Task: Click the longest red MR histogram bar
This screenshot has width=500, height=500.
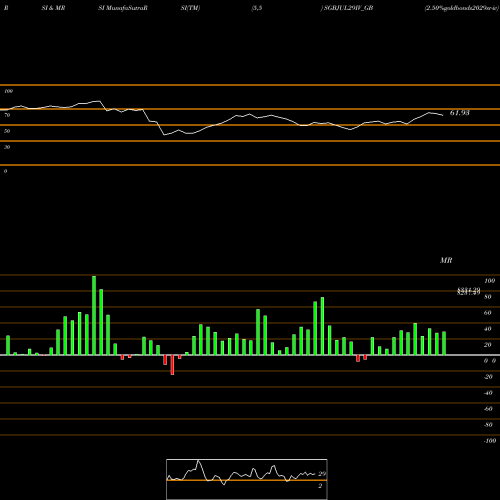Action: coord(172,365)
